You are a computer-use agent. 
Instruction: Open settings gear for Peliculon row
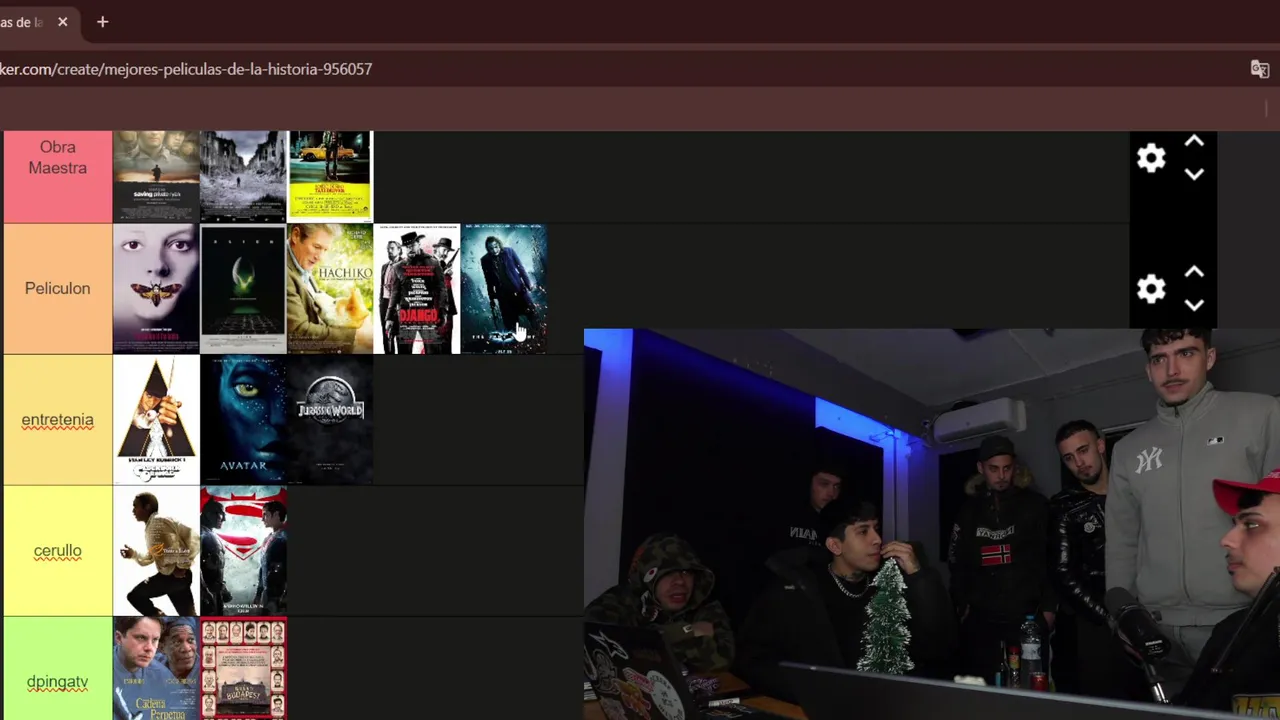[1151, 289]
